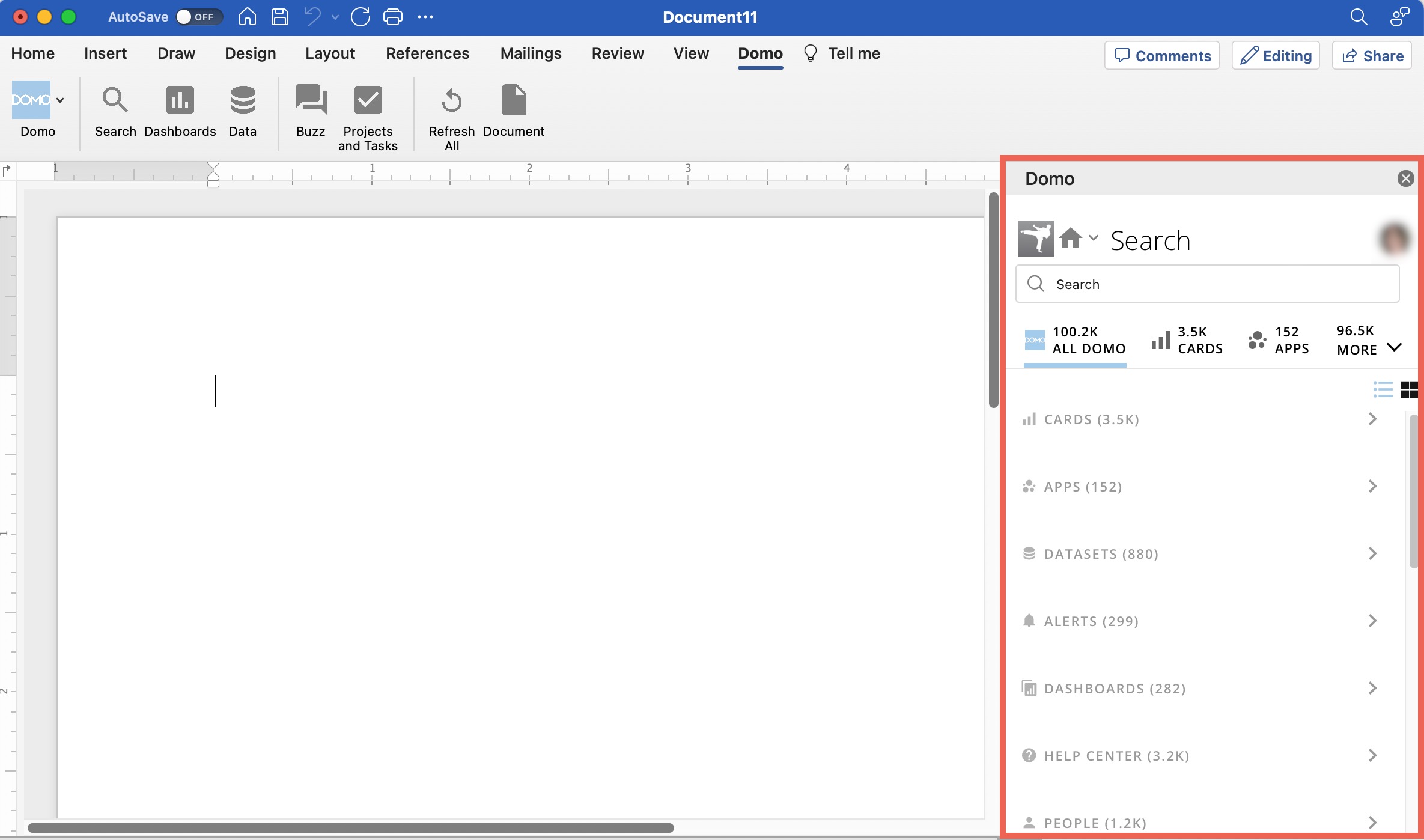
Task: Click the Editing button
Action: [1275, 55]
